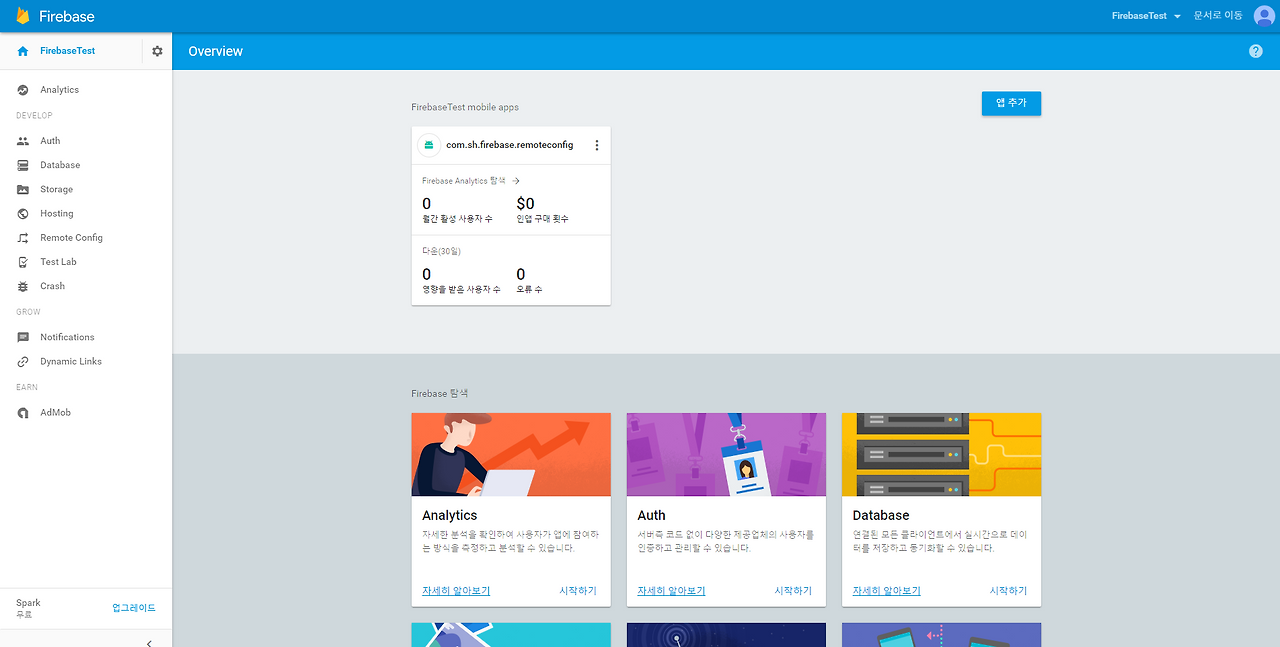Viewport: 1280px width, 647px height.
Task: Click 자세히 알아보기 on Analytics card
Action: click(x=456, y=591)
